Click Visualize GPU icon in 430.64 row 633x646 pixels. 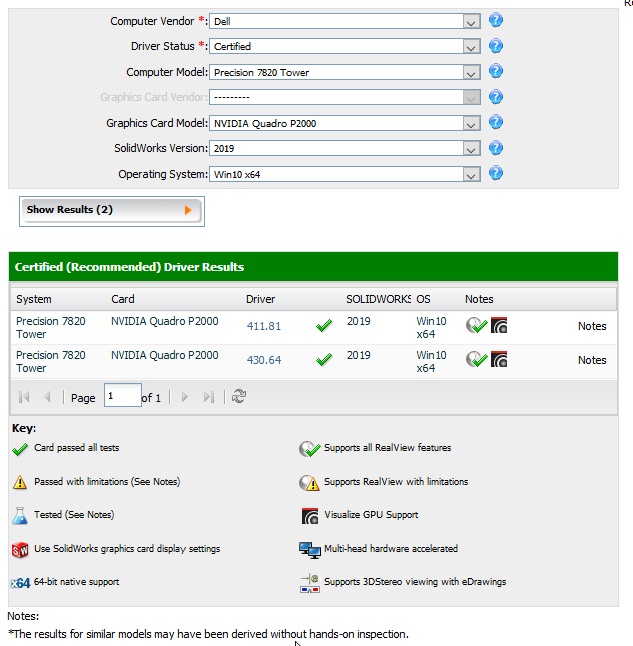(499, 359)
